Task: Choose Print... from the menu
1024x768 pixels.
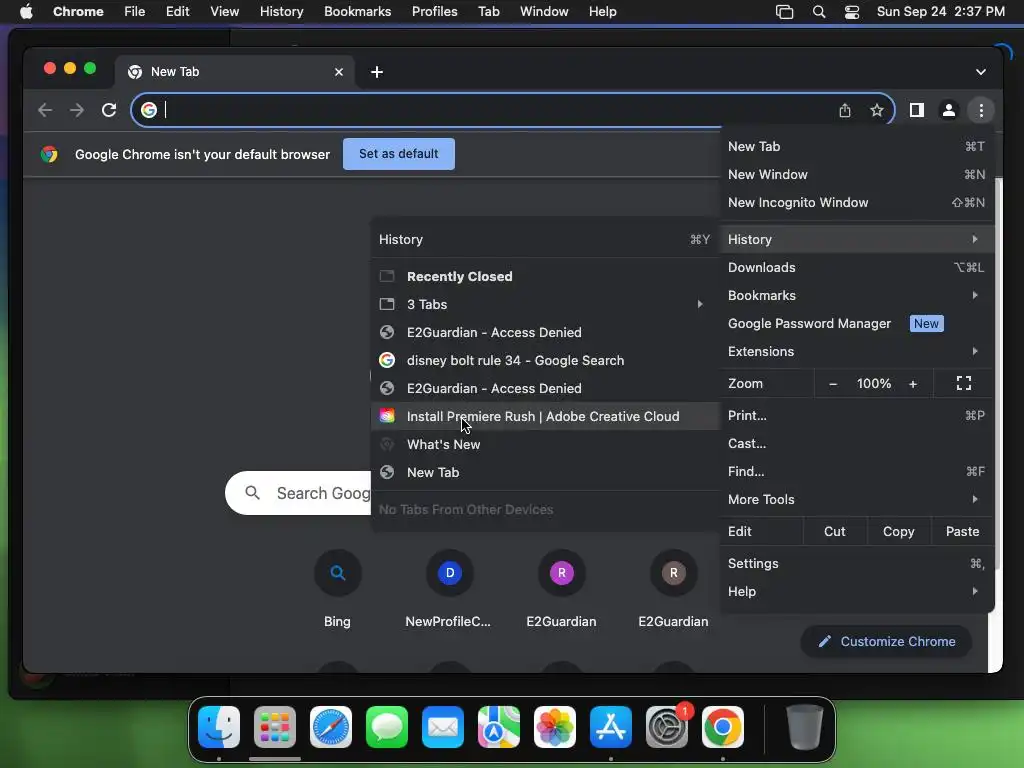Action: click(857, 415)
